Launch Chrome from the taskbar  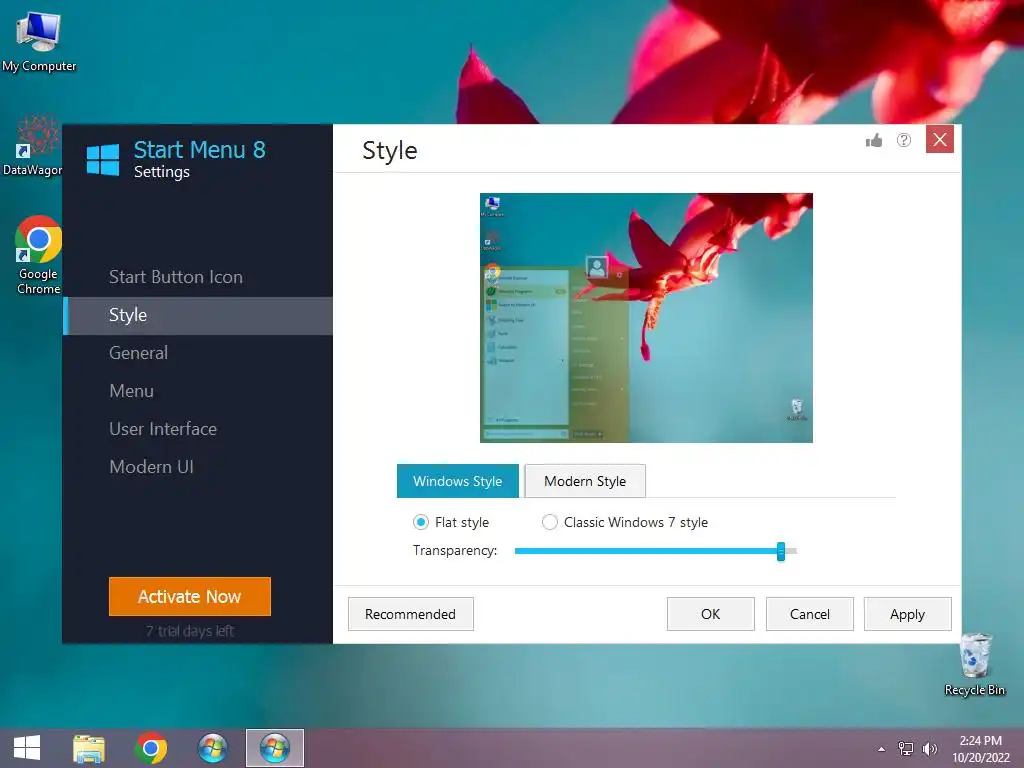click(x=151, y=748)
